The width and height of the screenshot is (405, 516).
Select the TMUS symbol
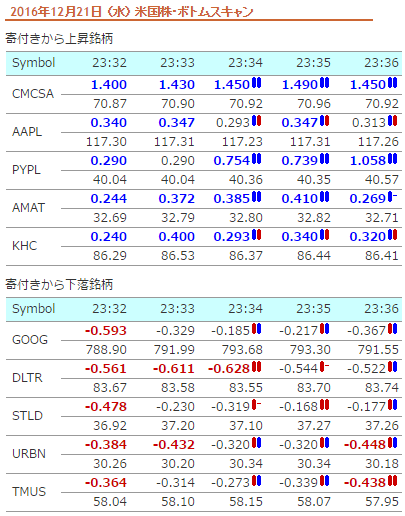pos(29,492)
